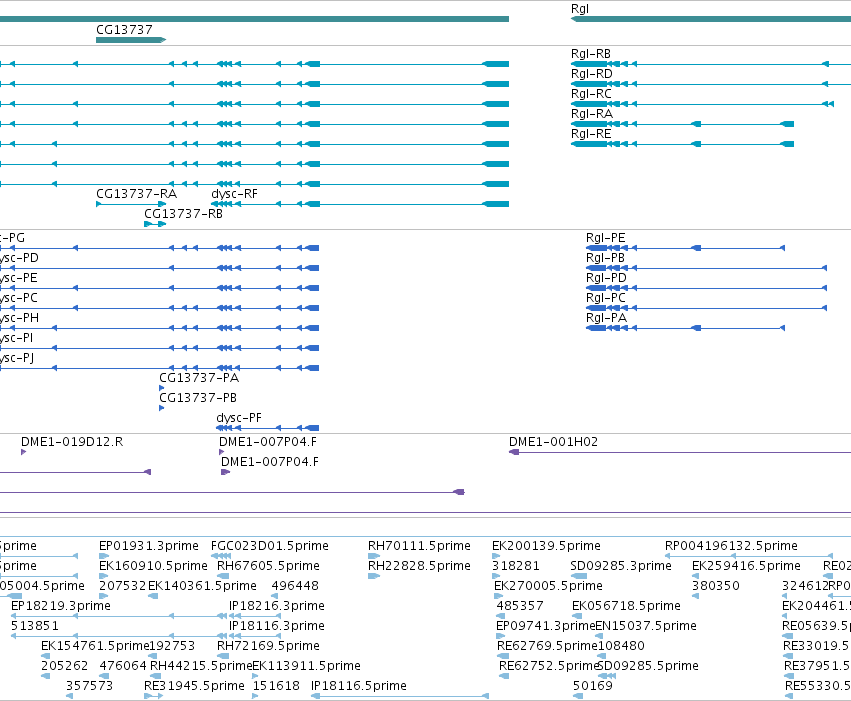Select the 108480 feature label
The width and height of the screenshot is (851, 701).
tap(621, 646)
